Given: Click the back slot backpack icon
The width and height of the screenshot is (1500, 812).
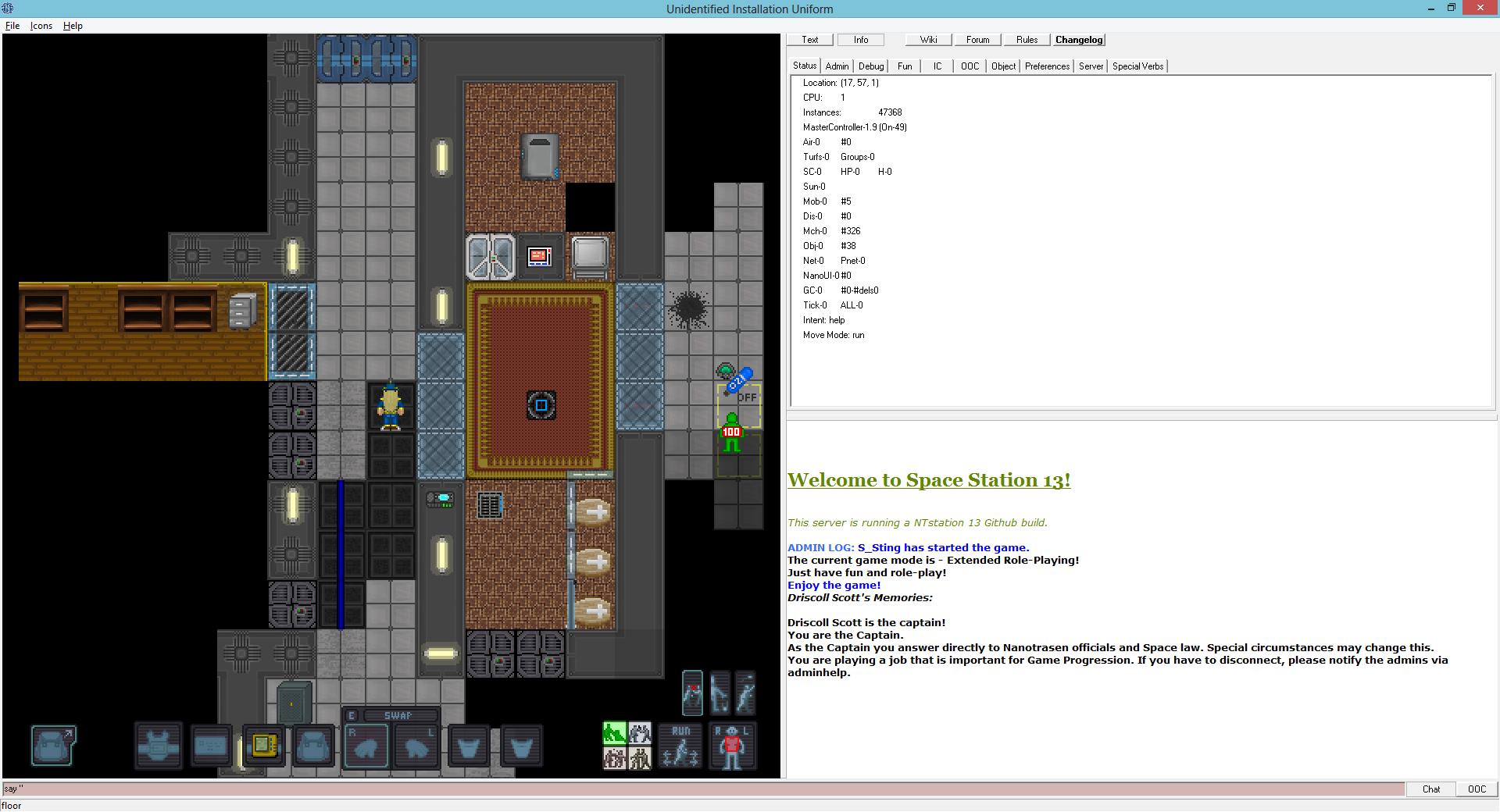Looking at the screenshot, I should (313, 746).
